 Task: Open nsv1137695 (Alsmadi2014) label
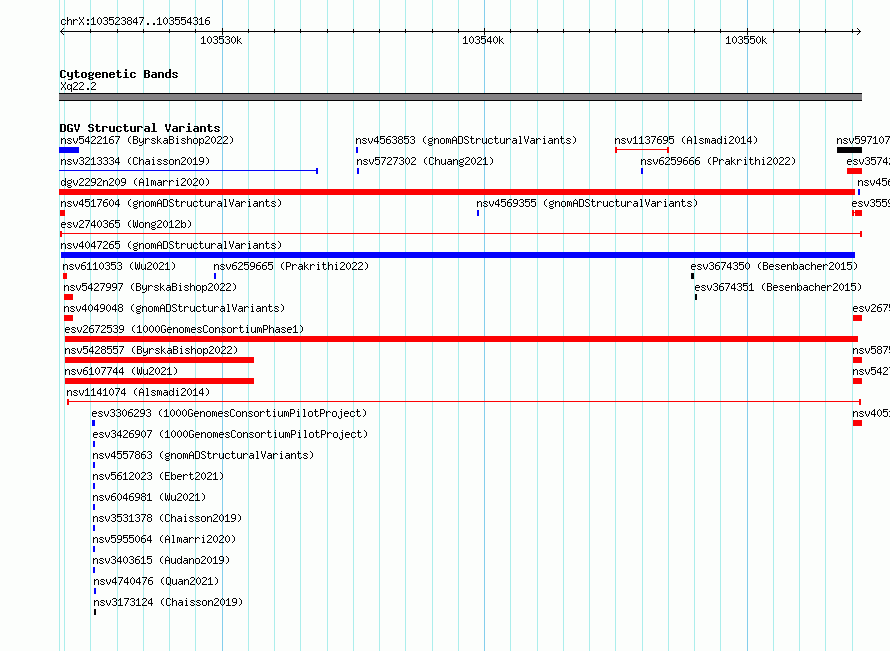coord(686,140)
